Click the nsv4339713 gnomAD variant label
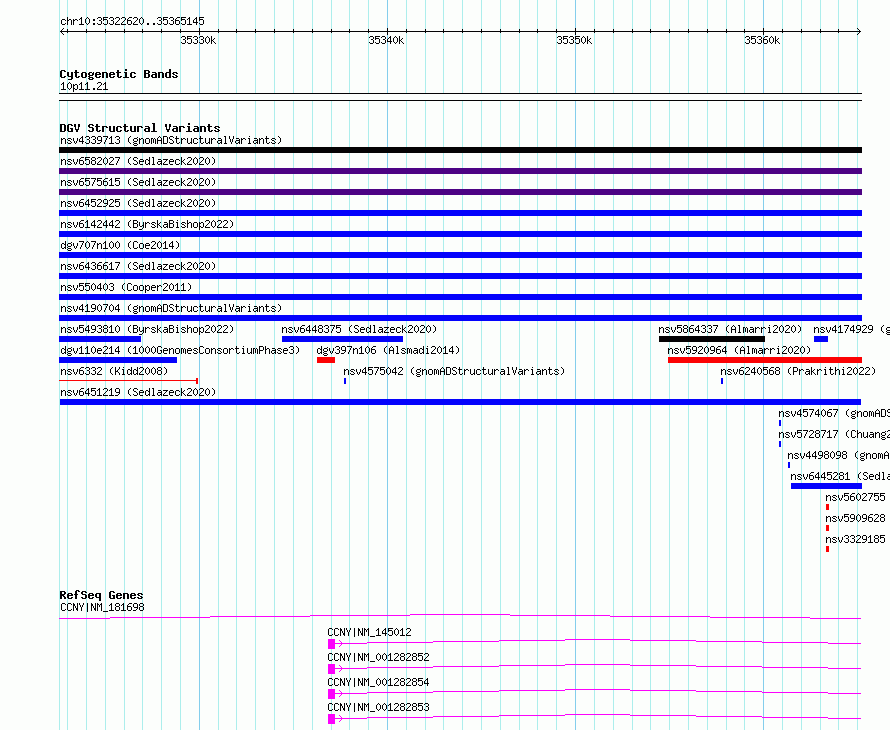The width and height of the screenshot is (890, 730). click(171, 140)
